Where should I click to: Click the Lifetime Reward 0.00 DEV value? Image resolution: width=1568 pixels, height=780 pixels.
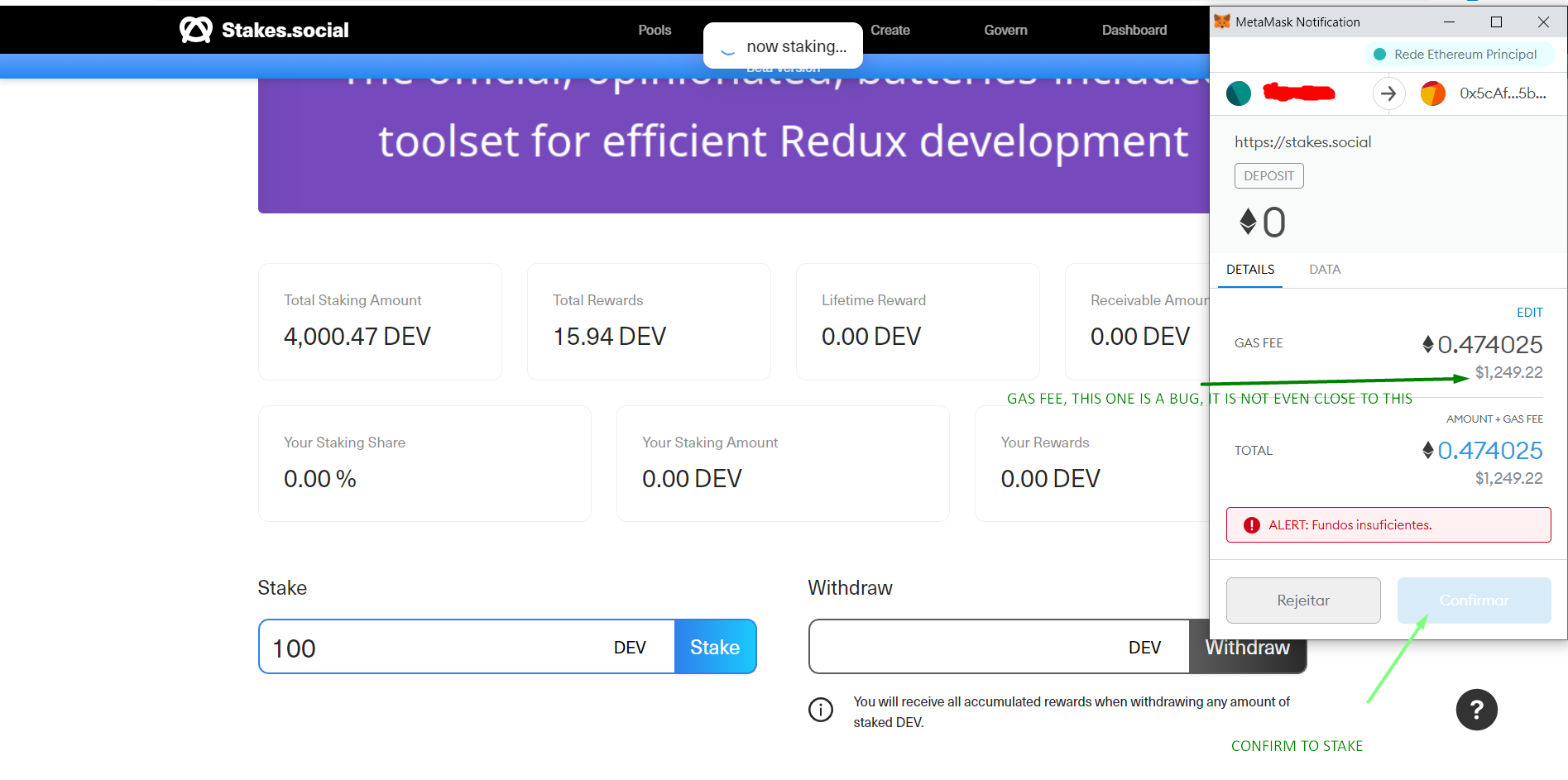[870, 337]
